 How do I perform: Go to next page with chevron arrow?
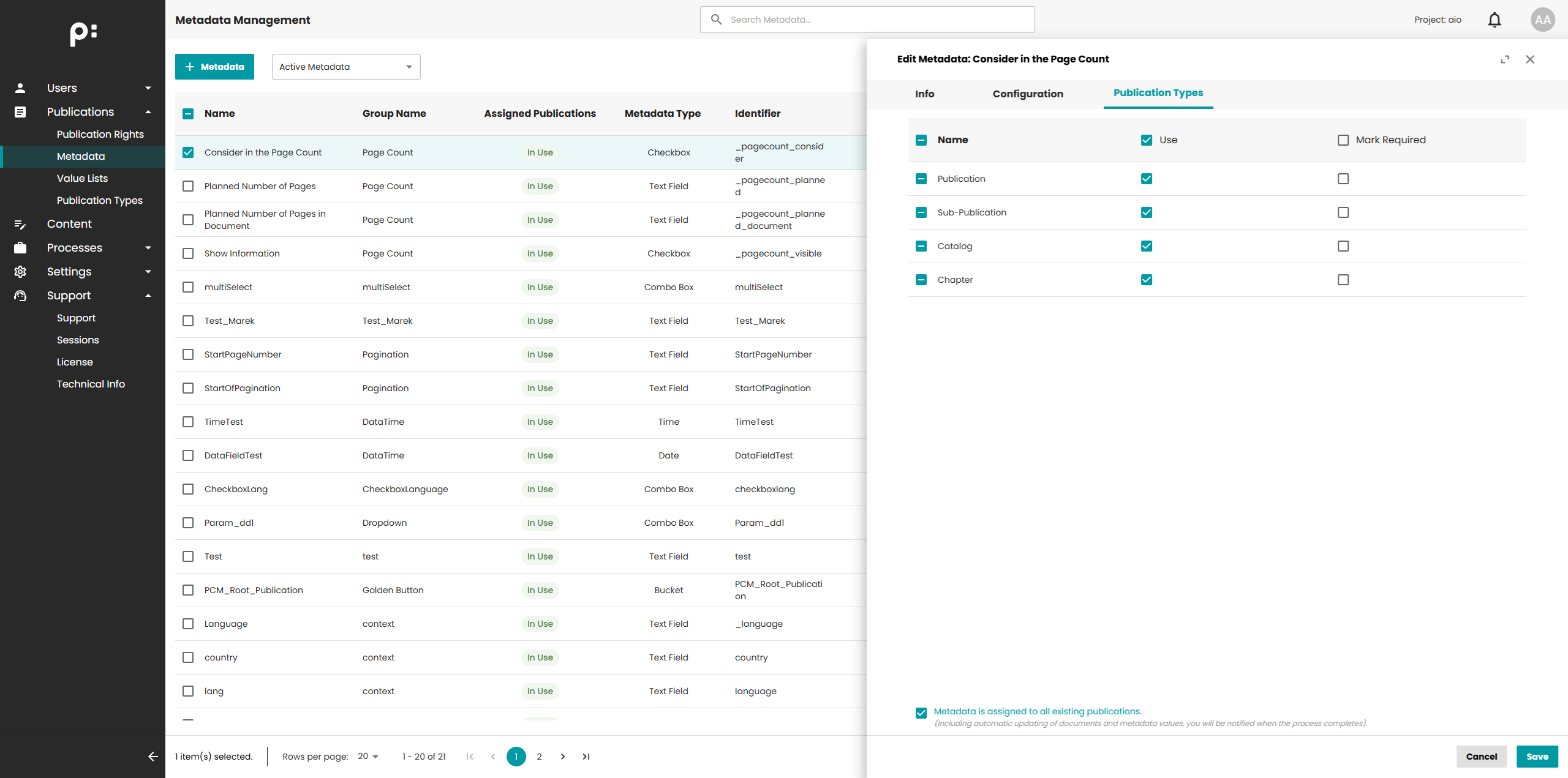563,757
